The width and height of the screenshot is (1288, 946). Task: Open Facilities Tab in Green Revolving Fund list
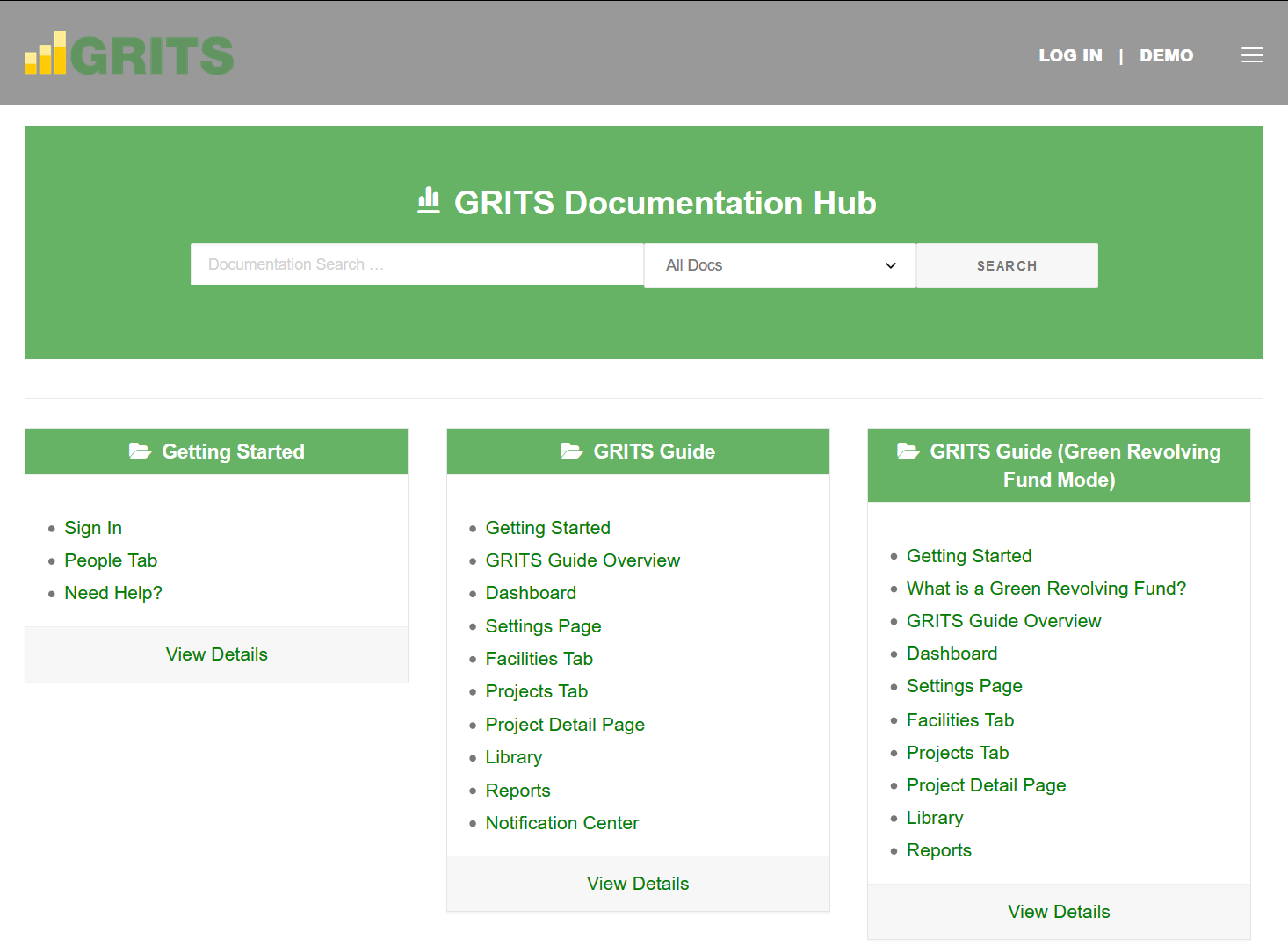click(960, 720)
